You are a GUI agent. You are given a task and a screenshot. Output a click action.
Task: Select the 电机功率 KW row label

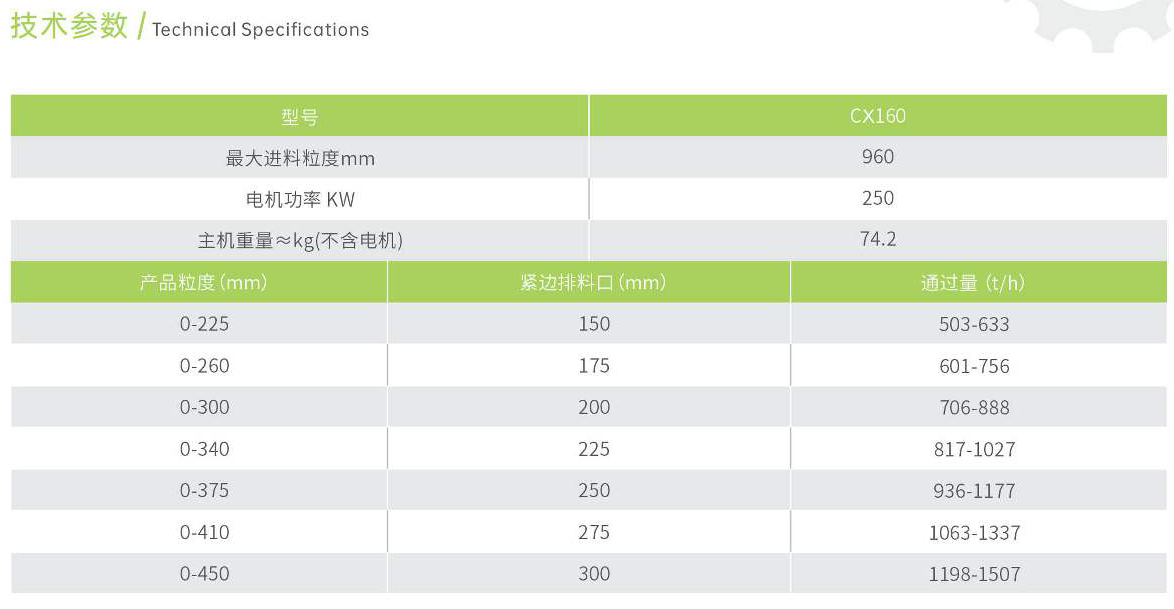299,199
